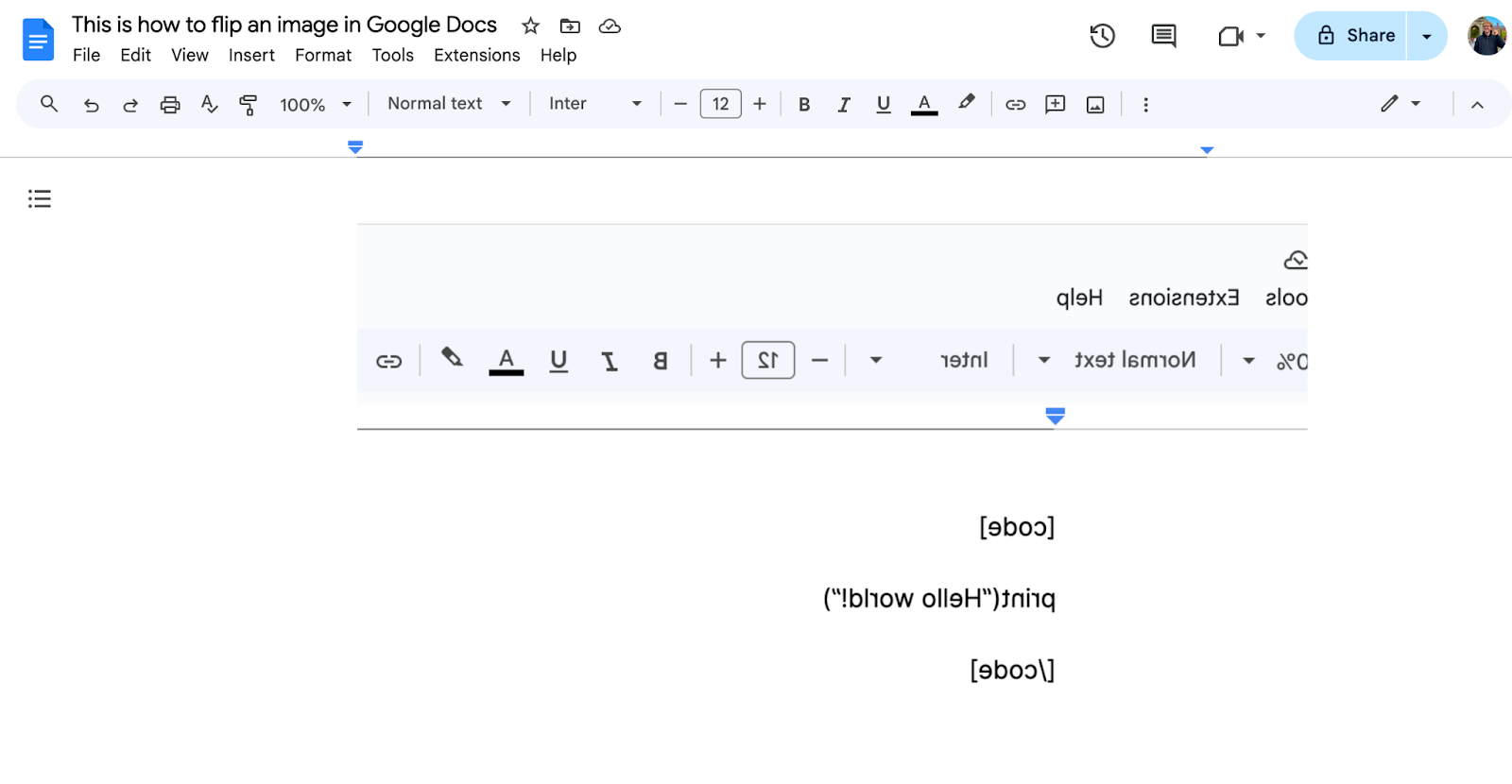This screenshot has height=784, width=1512.
Task: Star this document
Action: pyautogui.click(x=531, y=26)
